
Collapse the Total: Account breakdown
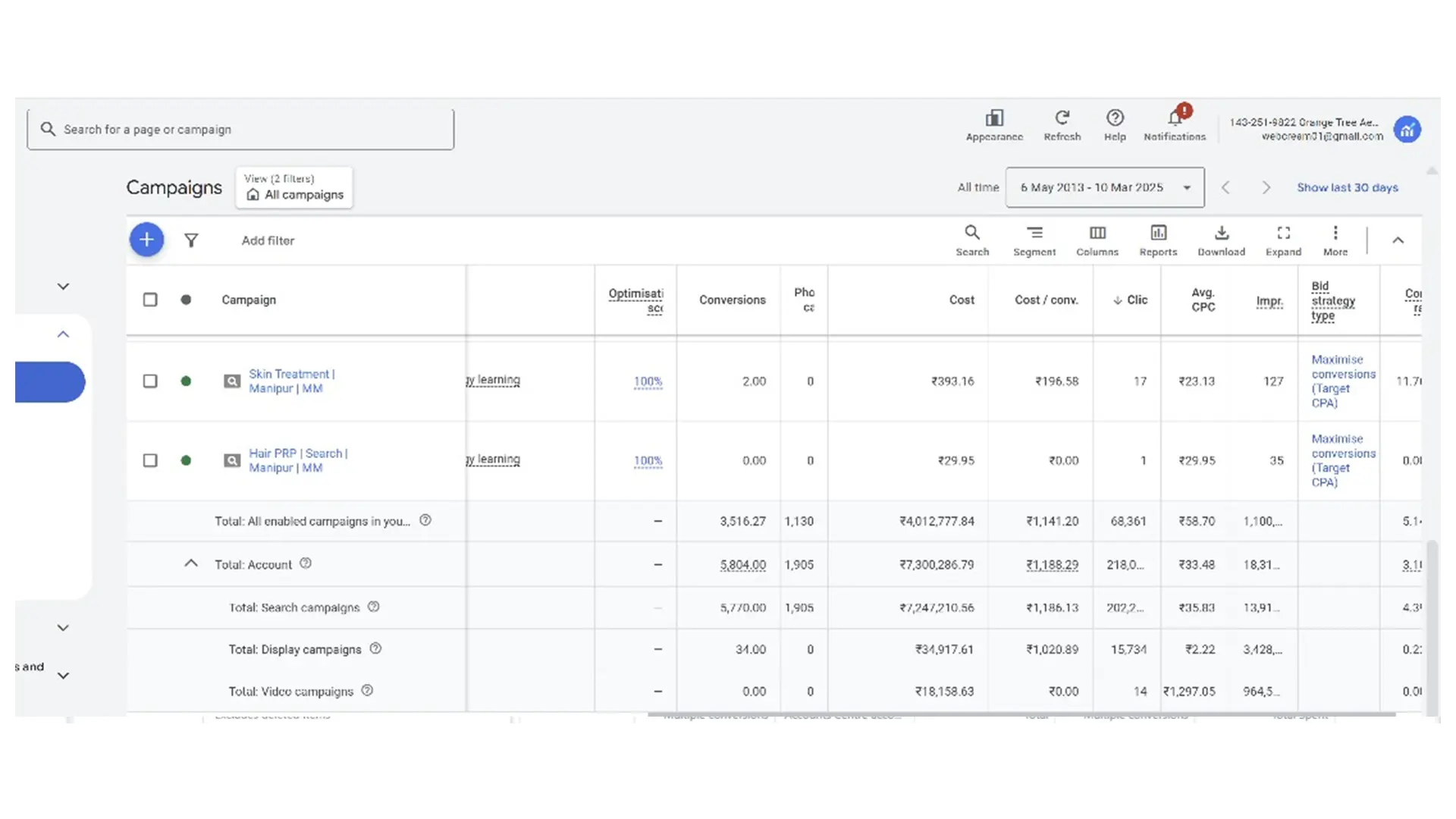[x=191, y=563]
